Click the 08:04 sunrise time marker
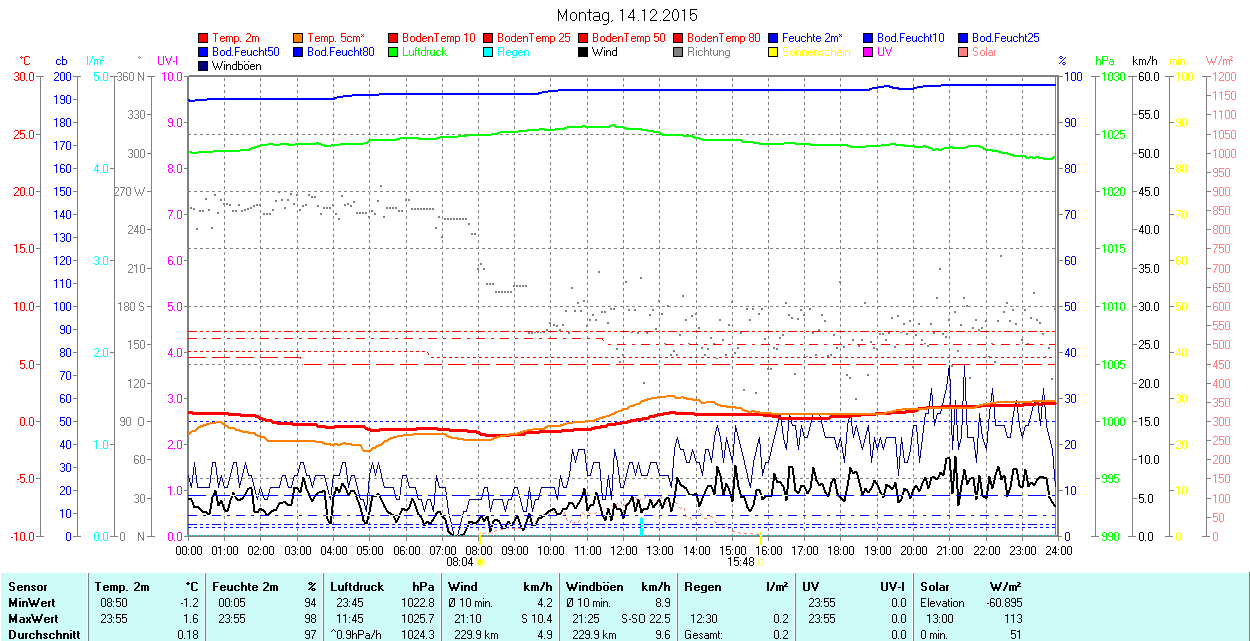This screenshot has height=641, width=1250. coord(460,562)
